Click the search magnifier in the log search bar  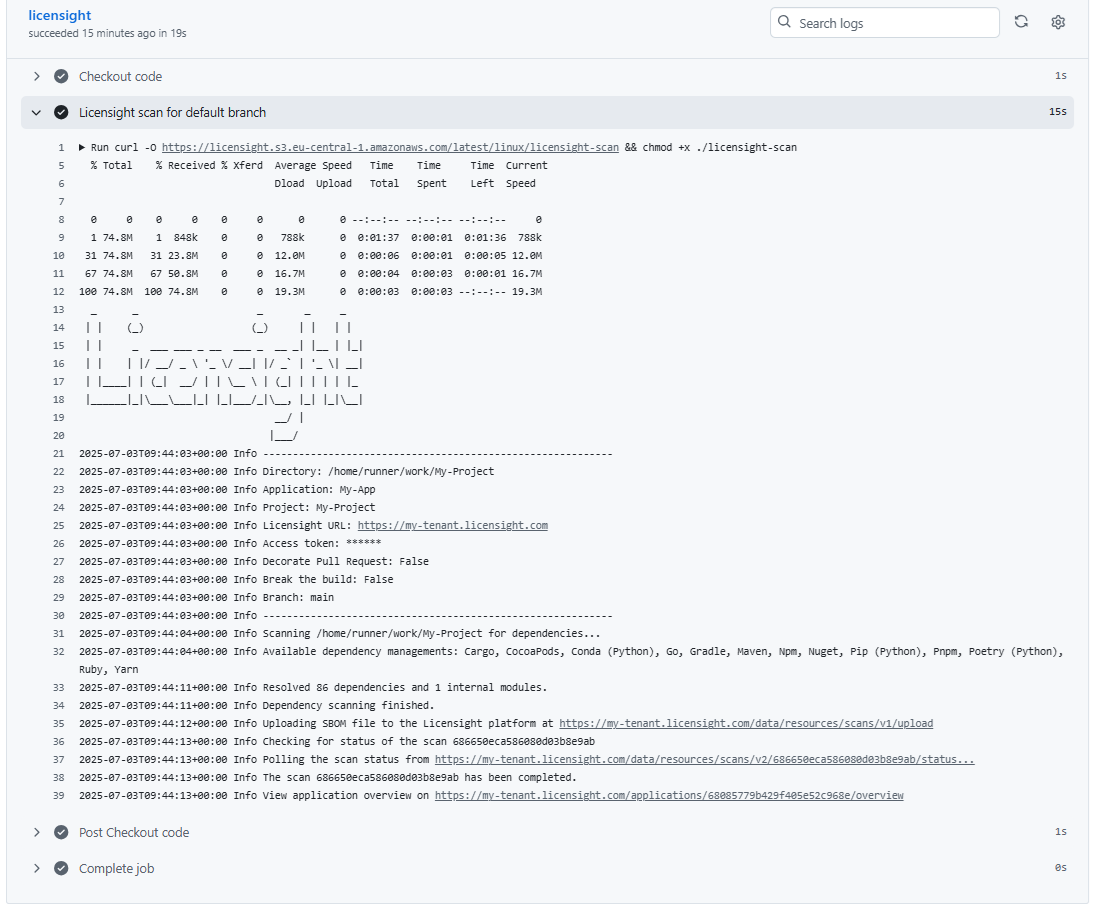pyautogui.click(x=784, y=22)
